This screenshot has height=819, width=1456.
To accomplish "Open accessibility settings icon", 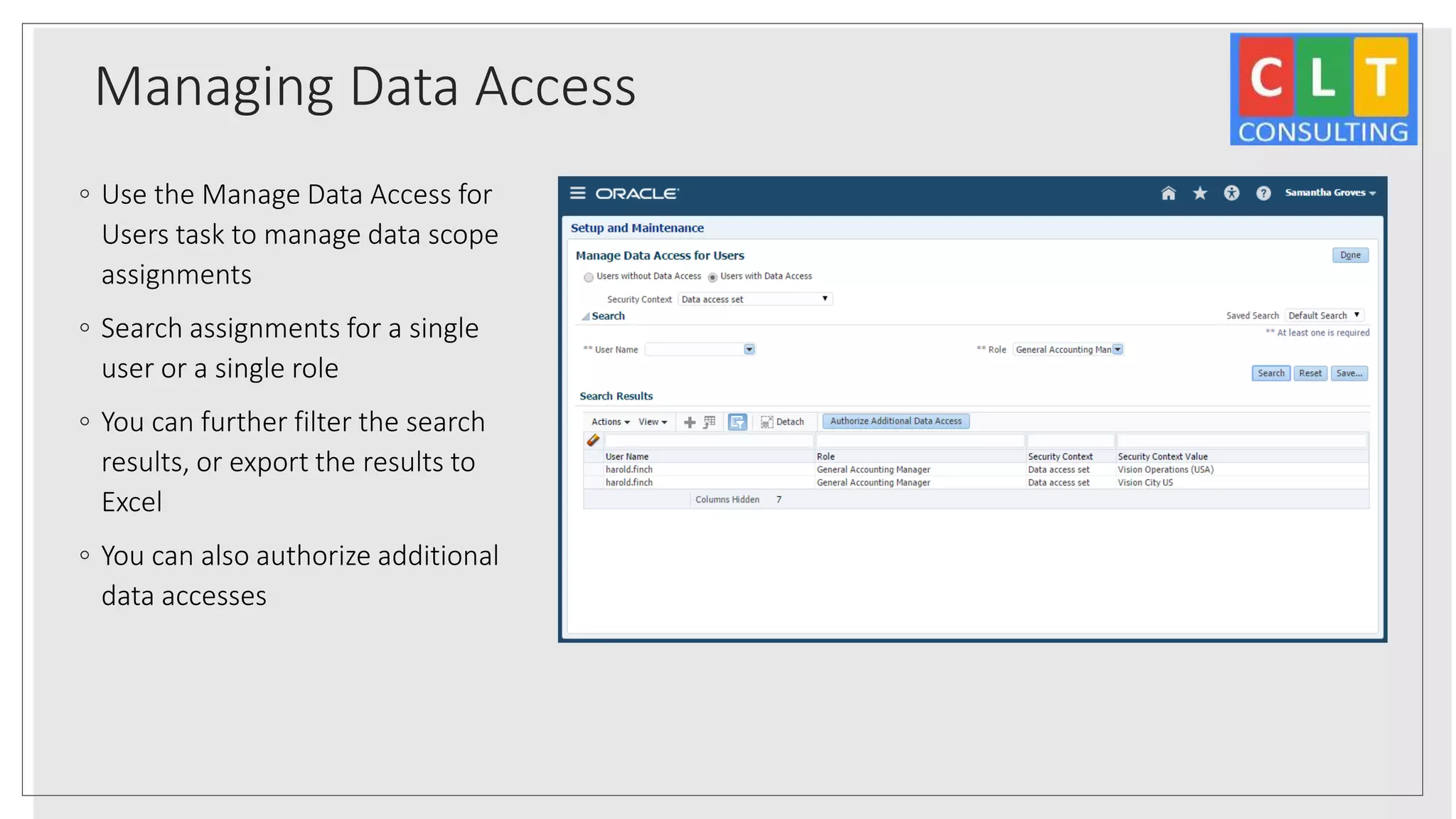I will coord(1231,193).
